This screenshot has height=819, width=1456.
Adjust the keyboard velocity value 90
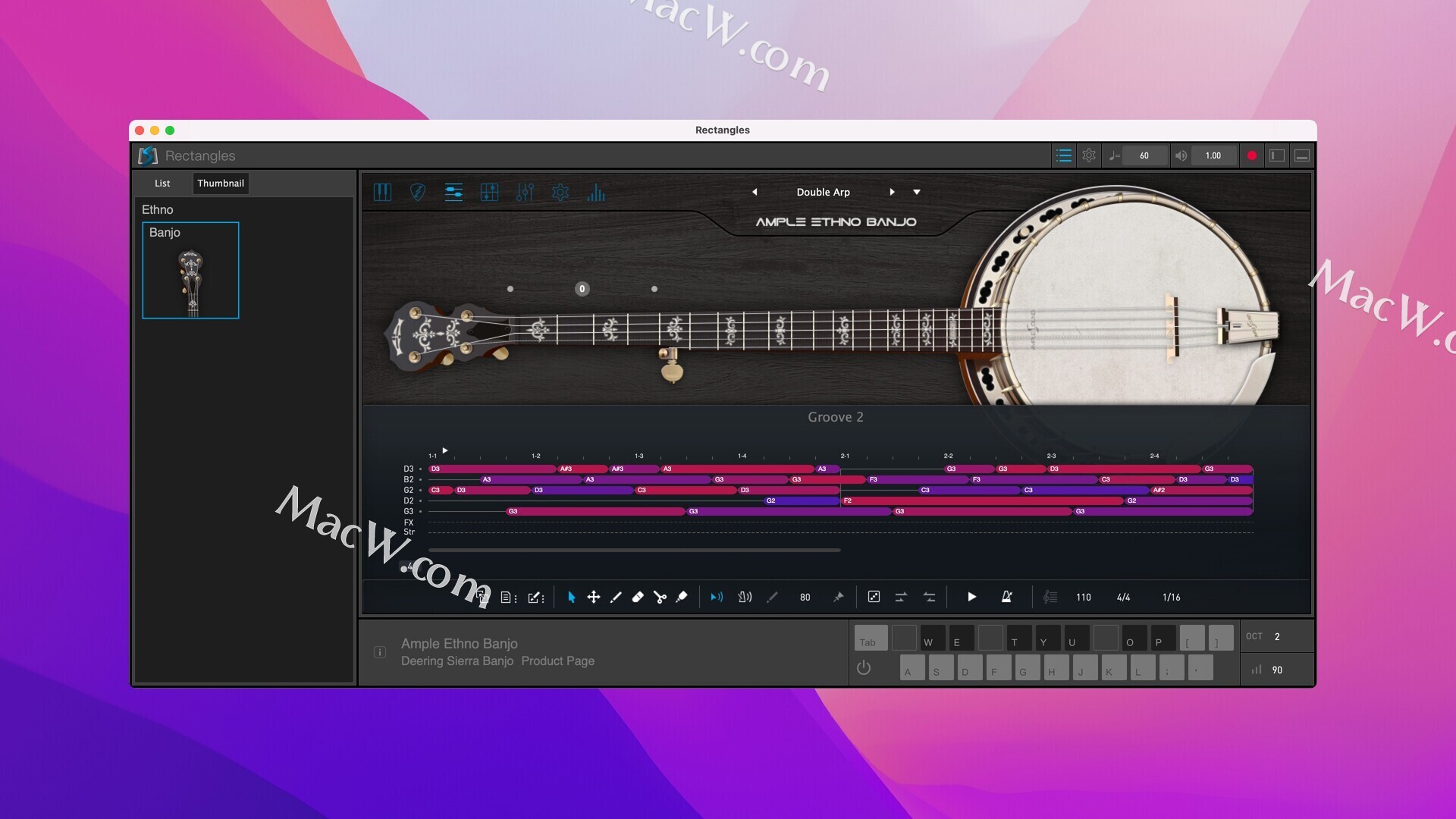[x=1277, y=670]
